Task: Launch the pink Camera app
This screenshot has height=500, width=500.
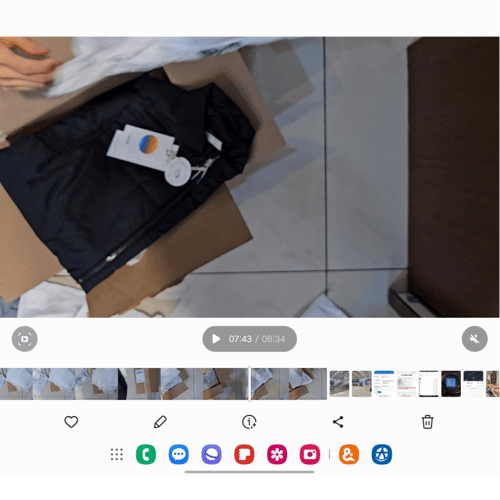Action: [310, 454]
